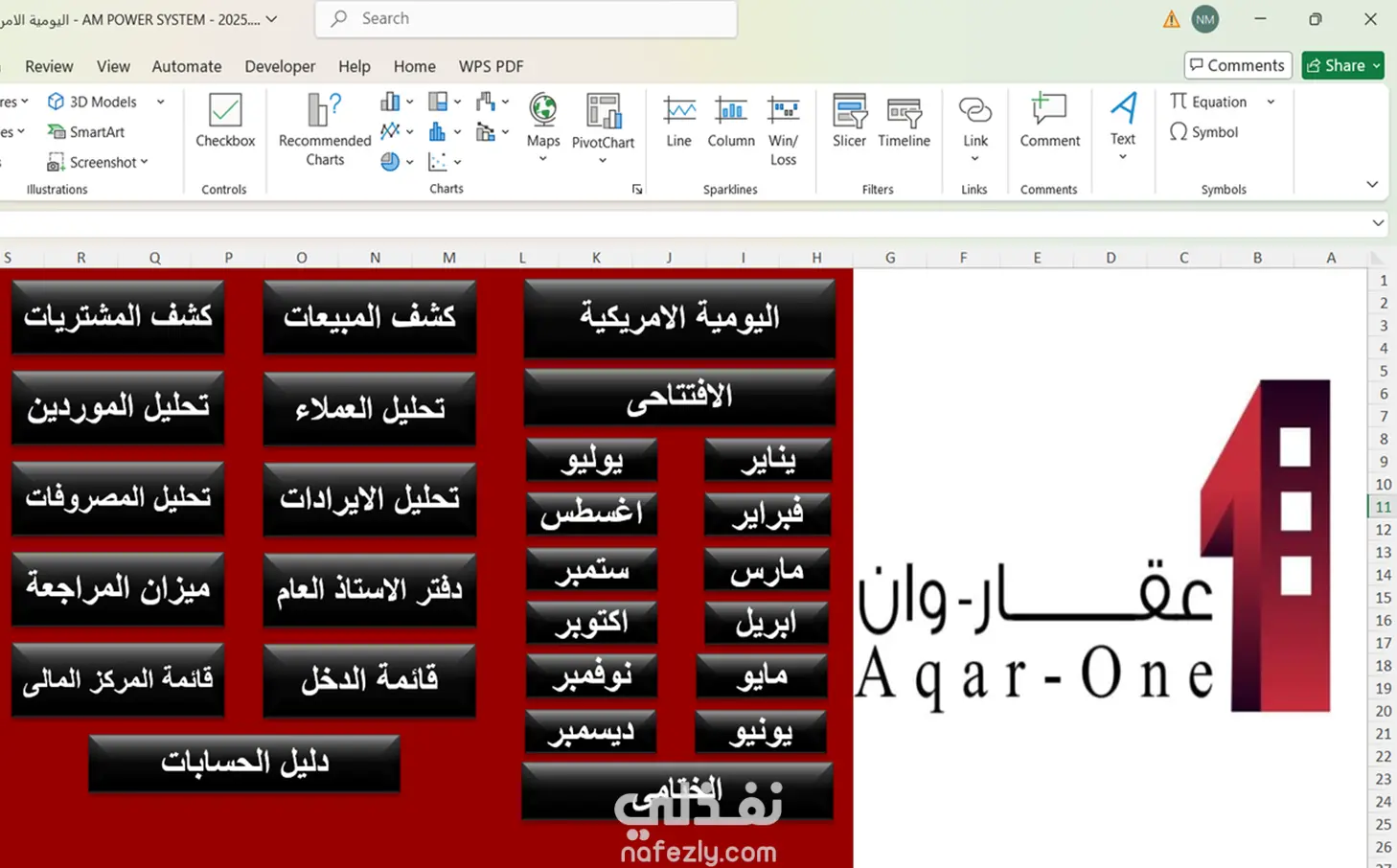Select column G header
This screenshot has width=1397, height=868.
pyautogui.click(x=890, y=258)
